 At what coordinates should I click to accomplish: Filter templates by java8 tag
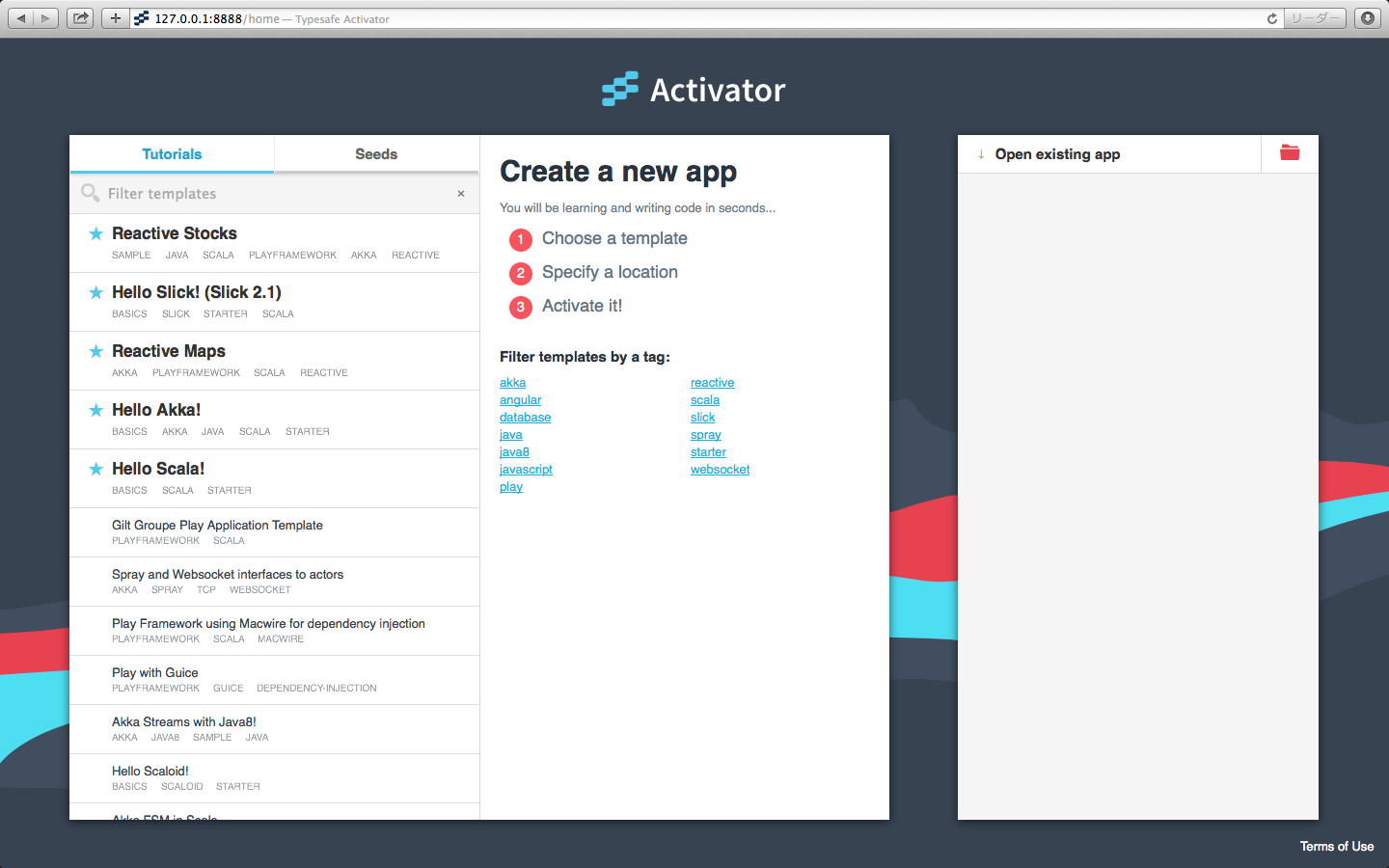tap(514, 452)
